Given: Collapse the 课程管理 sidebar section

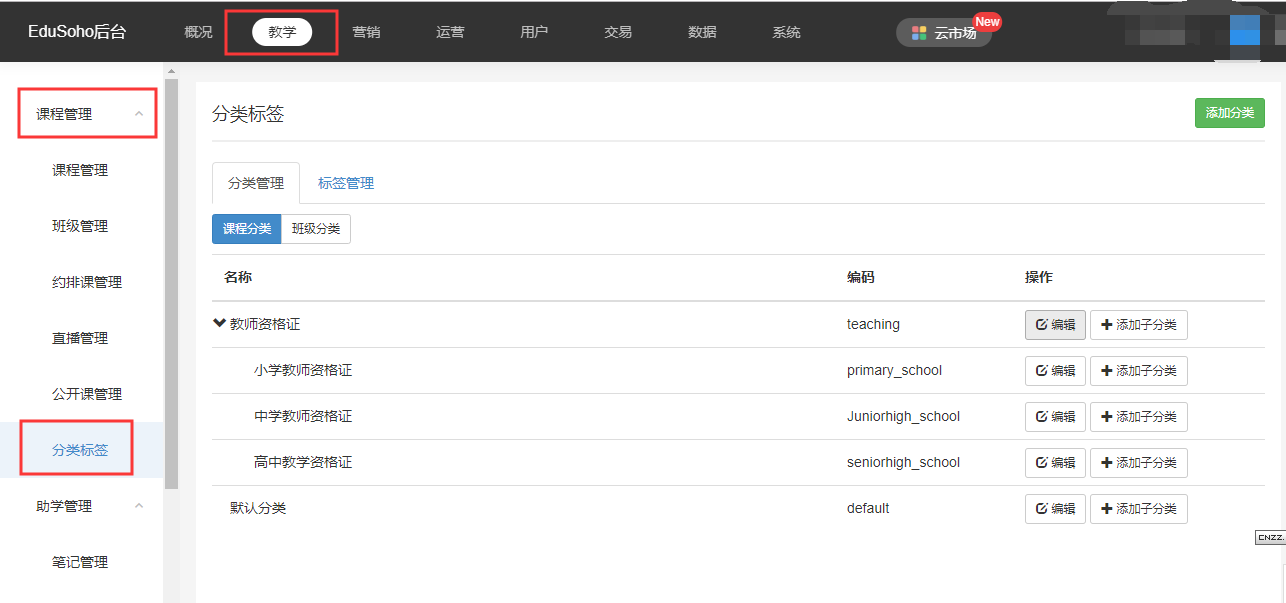Looking at the screenshot, I should [x=139, y=114].
